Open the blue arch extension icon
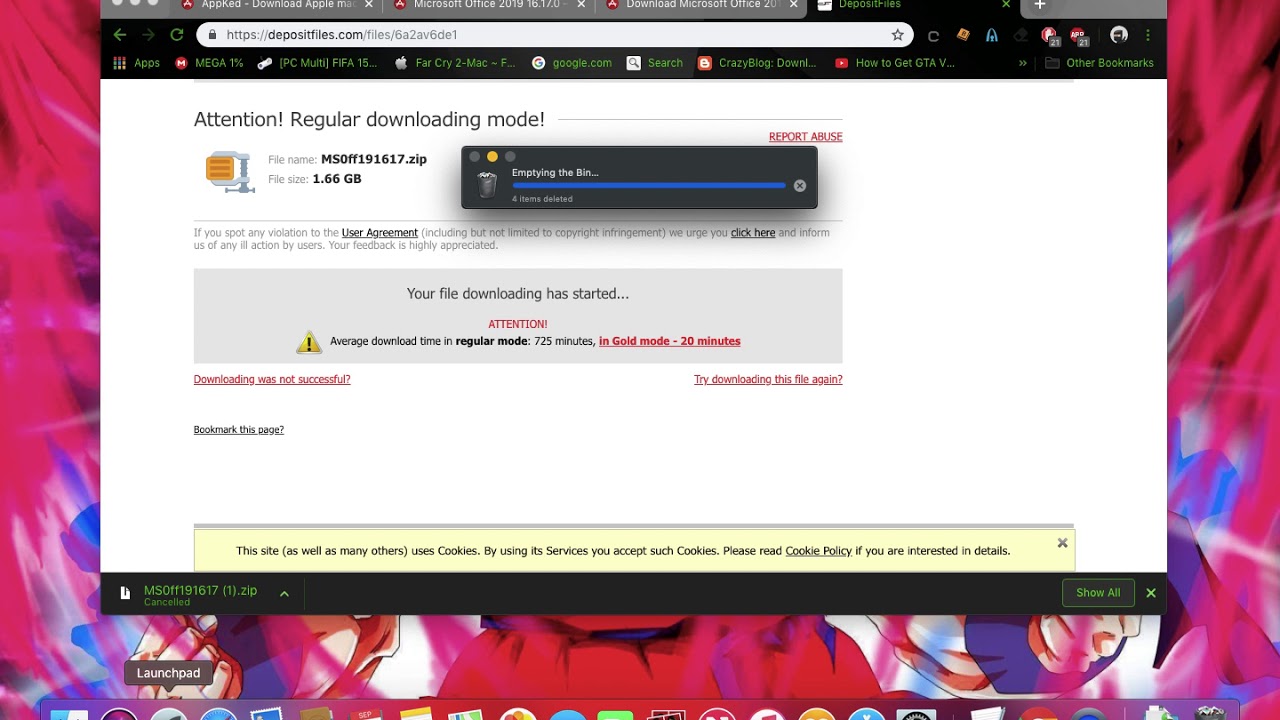1280x720 pixels. pos(992,35)
